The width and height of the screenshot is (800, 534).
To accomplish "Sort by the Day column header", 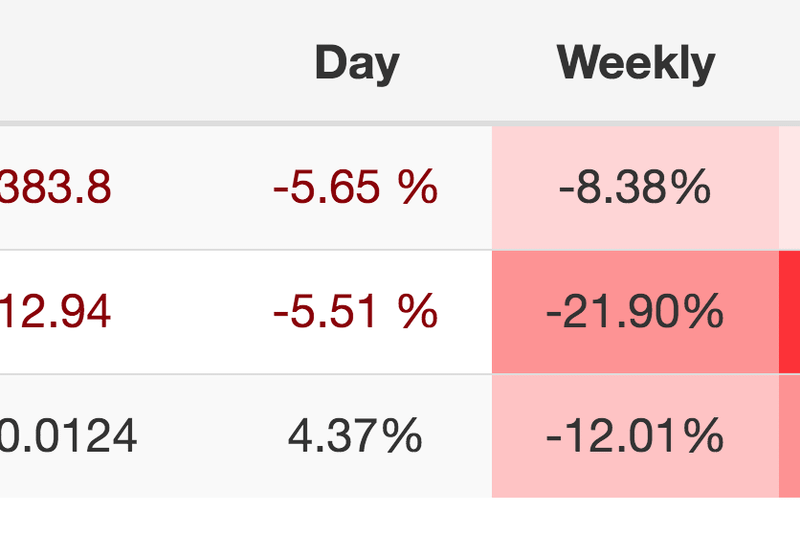I will point(356,64).
